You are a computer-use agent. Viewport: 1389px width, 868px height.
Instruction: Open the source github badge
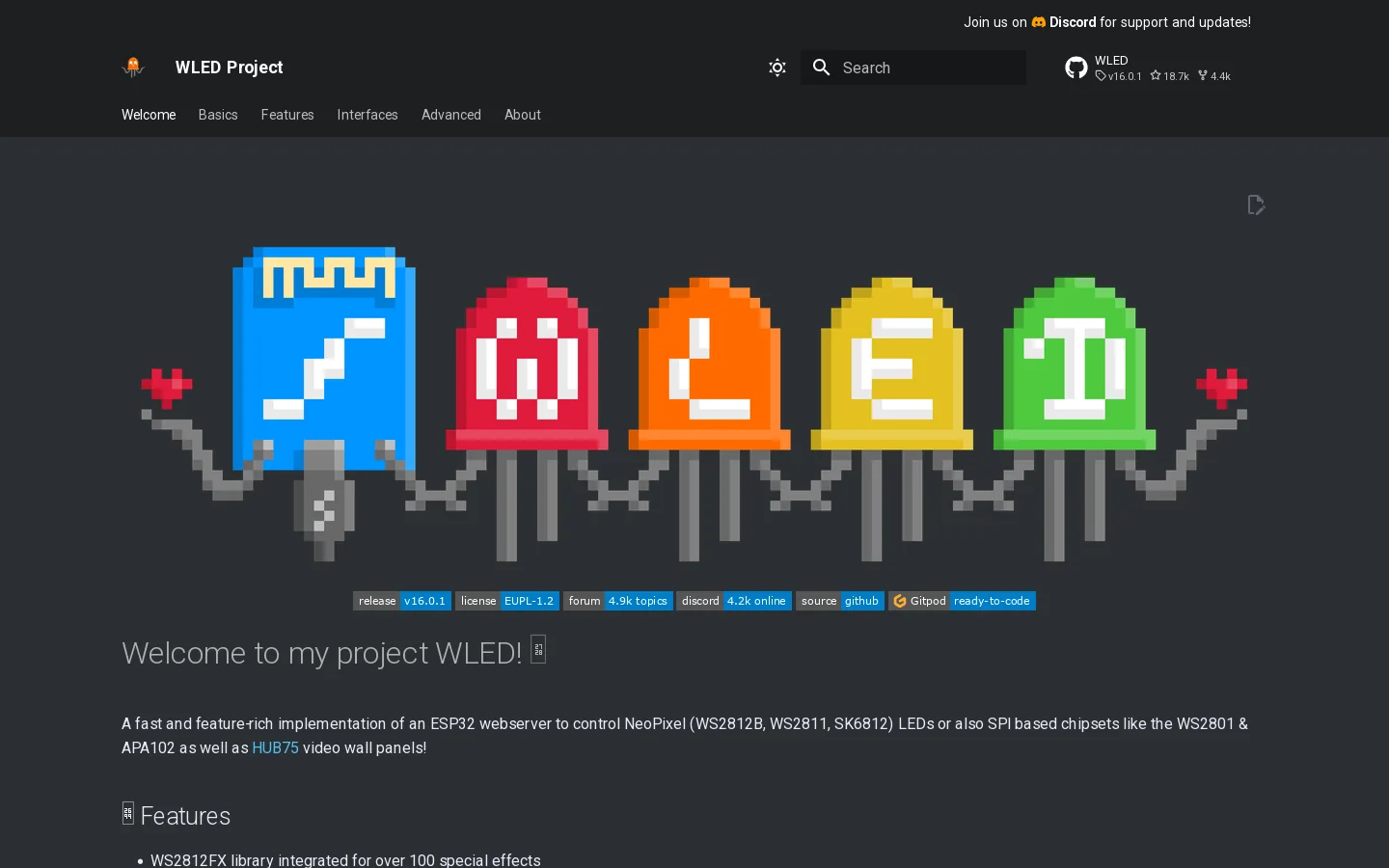[840, 601]
